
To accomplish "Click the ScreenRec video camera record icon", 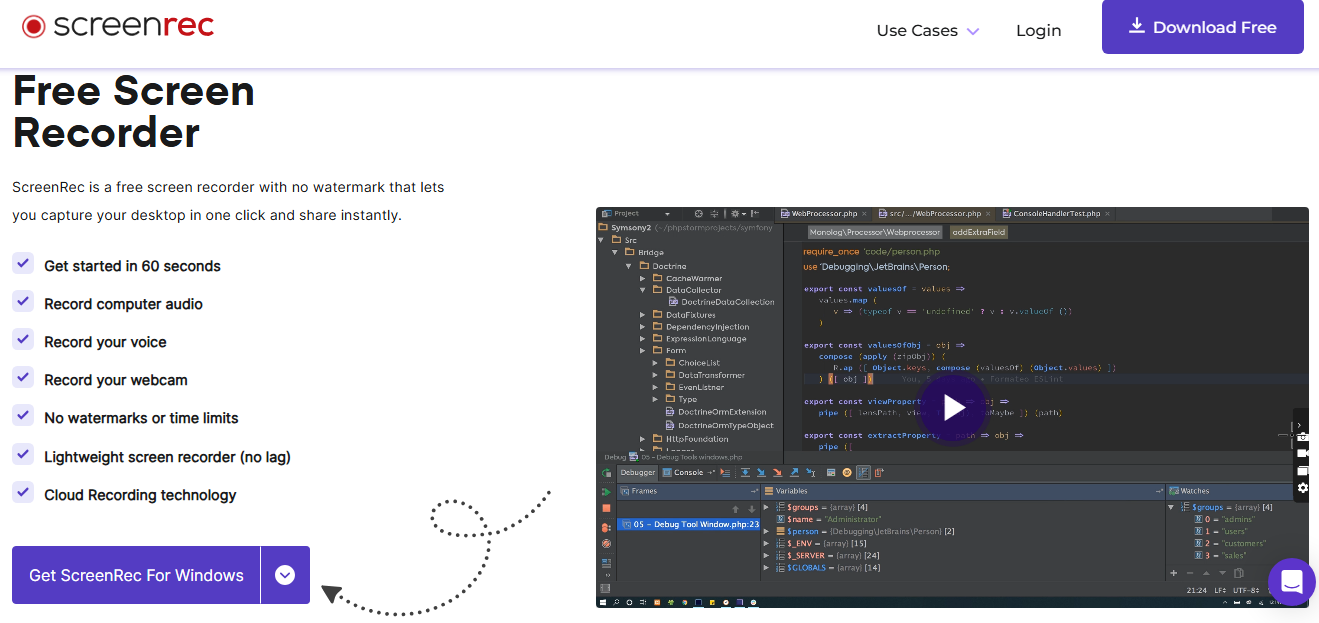I will coord(1303,453).
